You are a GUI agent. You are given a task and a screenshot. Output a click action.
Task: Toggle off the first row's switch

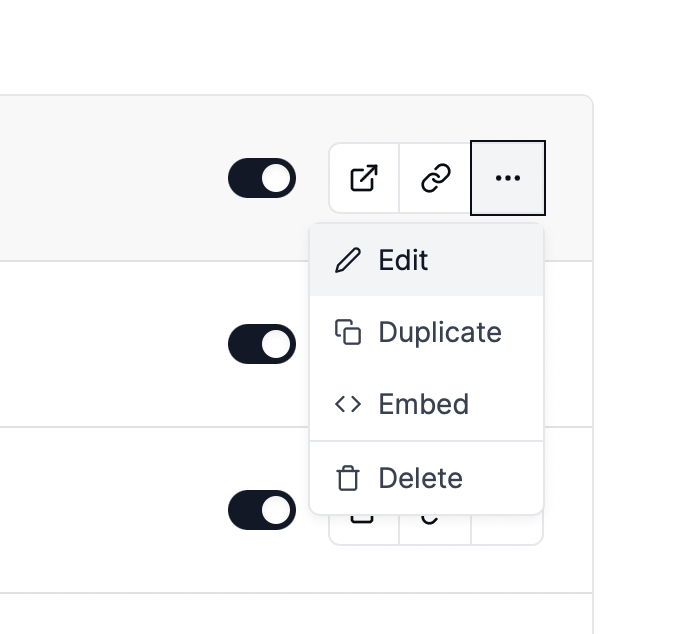(x=262, y=178)
